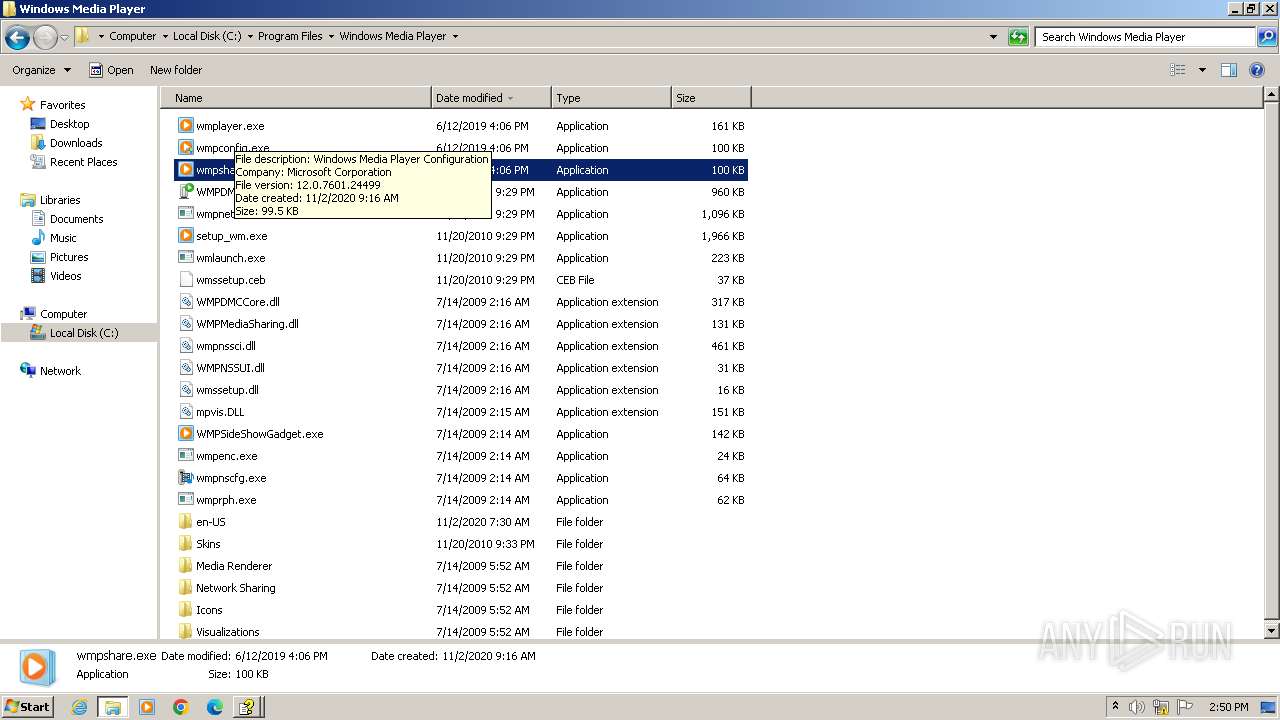Select the WMPMediaSharing.dll file name

pos(247,324)
